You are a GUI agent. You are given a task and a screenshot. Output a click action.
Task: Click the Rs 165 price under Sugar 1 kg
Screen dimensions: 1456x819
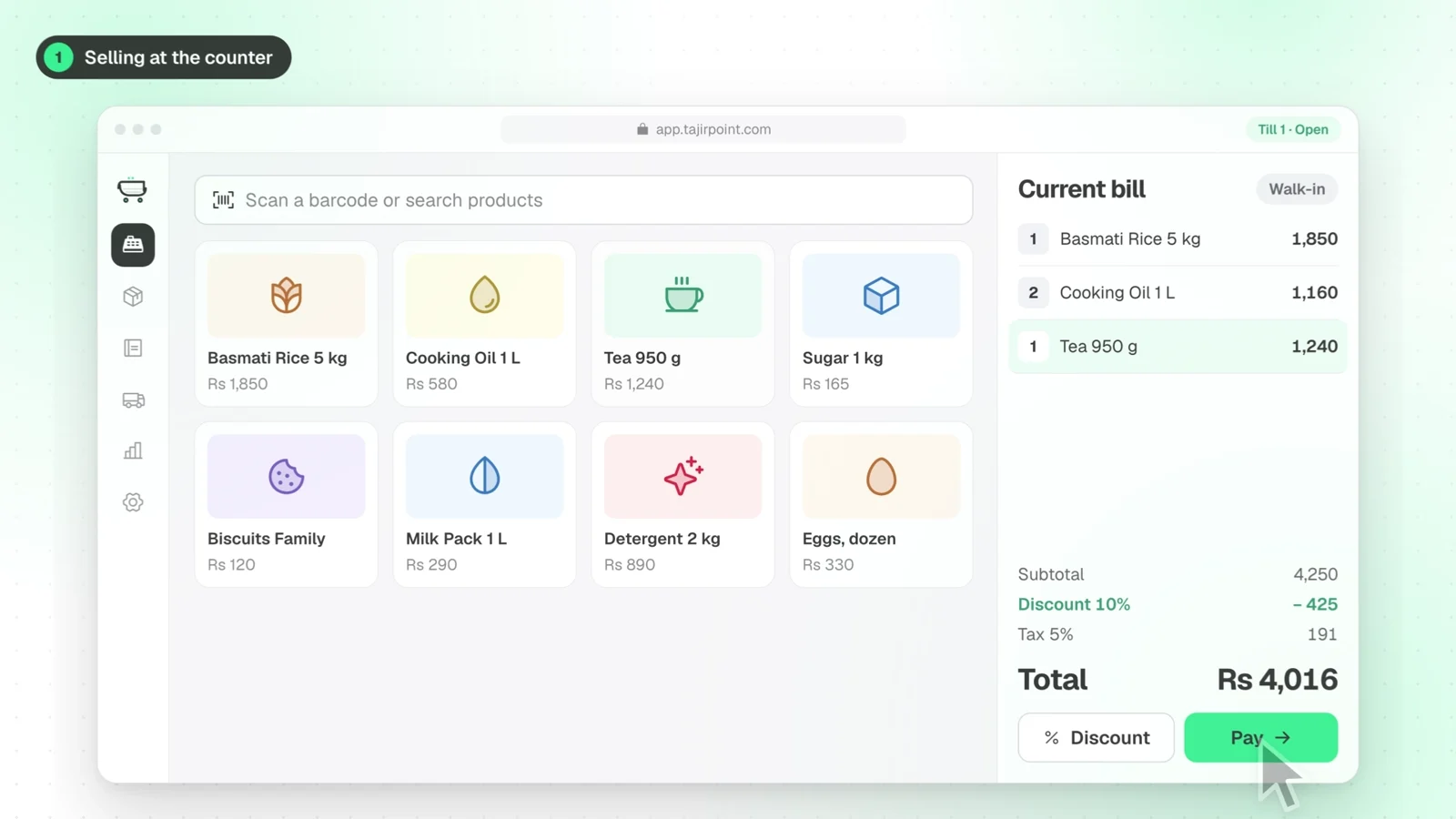point(825,384)
